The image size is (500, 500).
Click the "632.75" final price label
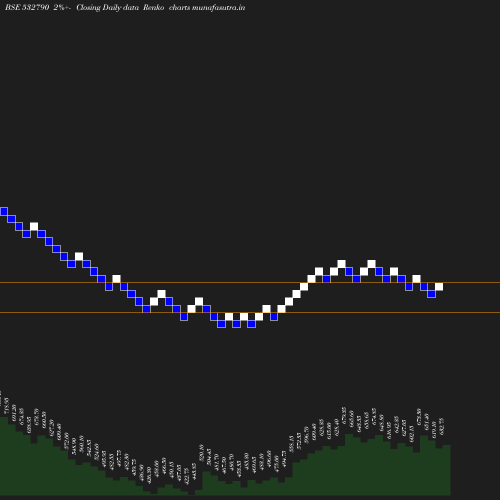tap(442, 427)
